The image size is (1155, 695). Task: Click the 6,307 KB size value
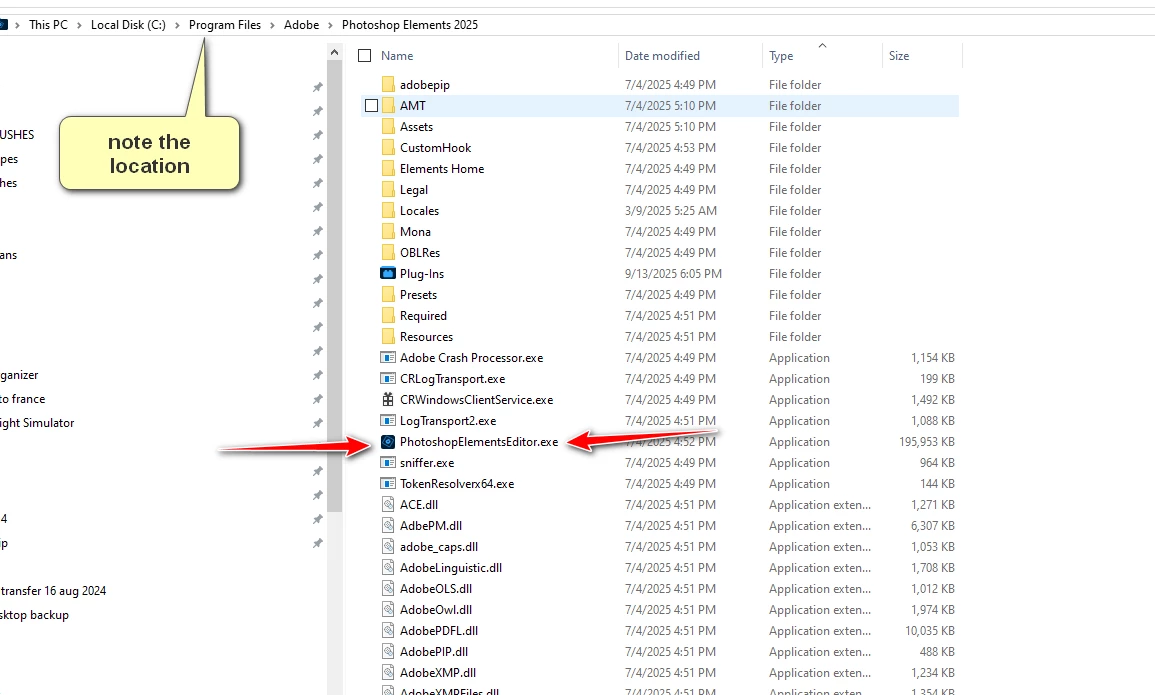[933, 526]
